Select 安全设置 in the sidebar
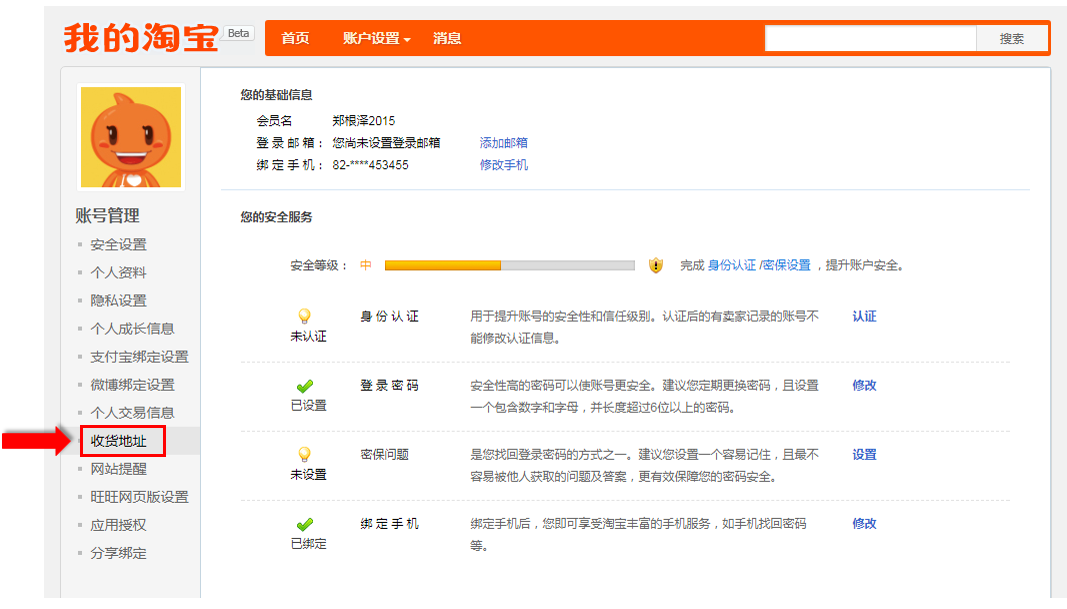Image resolution: width=1067 pixels, height=609 pixels. [x=118, y=244]
